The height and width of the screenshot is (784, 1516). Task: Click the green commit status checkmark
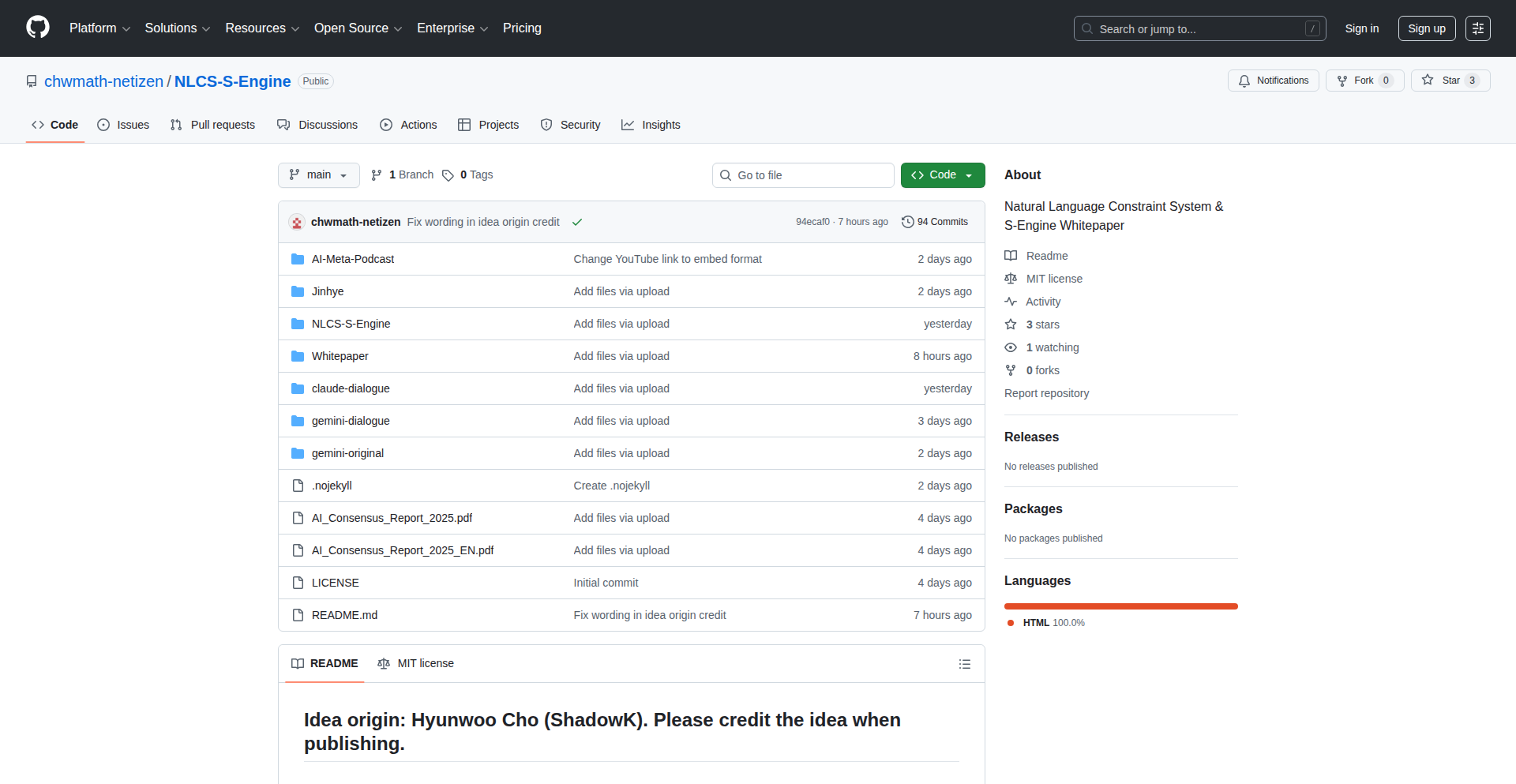pyautogui.click(x=577, y=223)
